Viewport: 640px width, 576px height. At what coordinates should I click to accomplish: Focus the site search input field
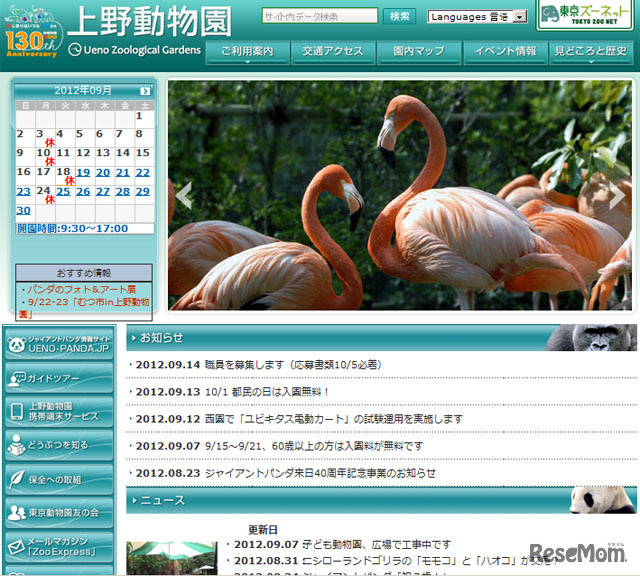coord(320,16)
